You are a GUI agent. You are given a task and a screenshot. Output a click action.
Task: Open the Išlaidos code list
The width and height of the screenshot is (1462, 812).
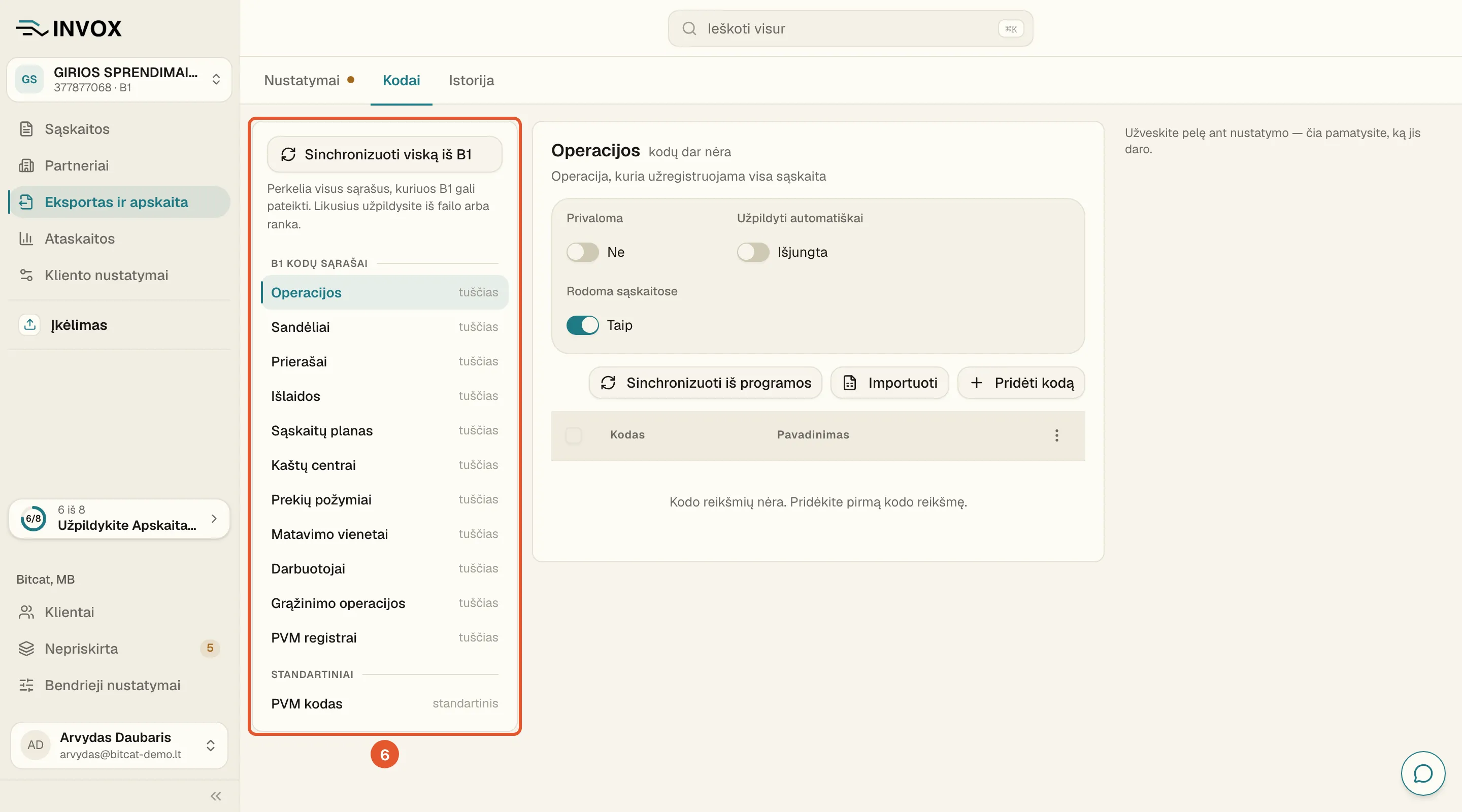[384, 396]
